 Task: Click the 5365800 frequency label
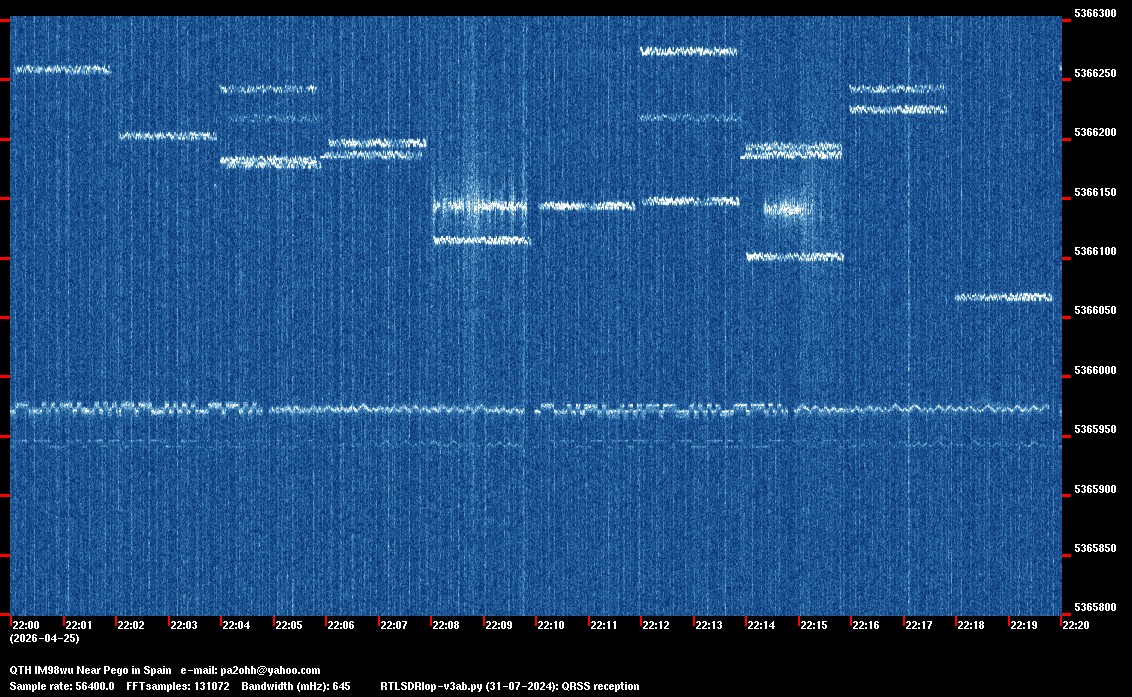click(1095, 608)
